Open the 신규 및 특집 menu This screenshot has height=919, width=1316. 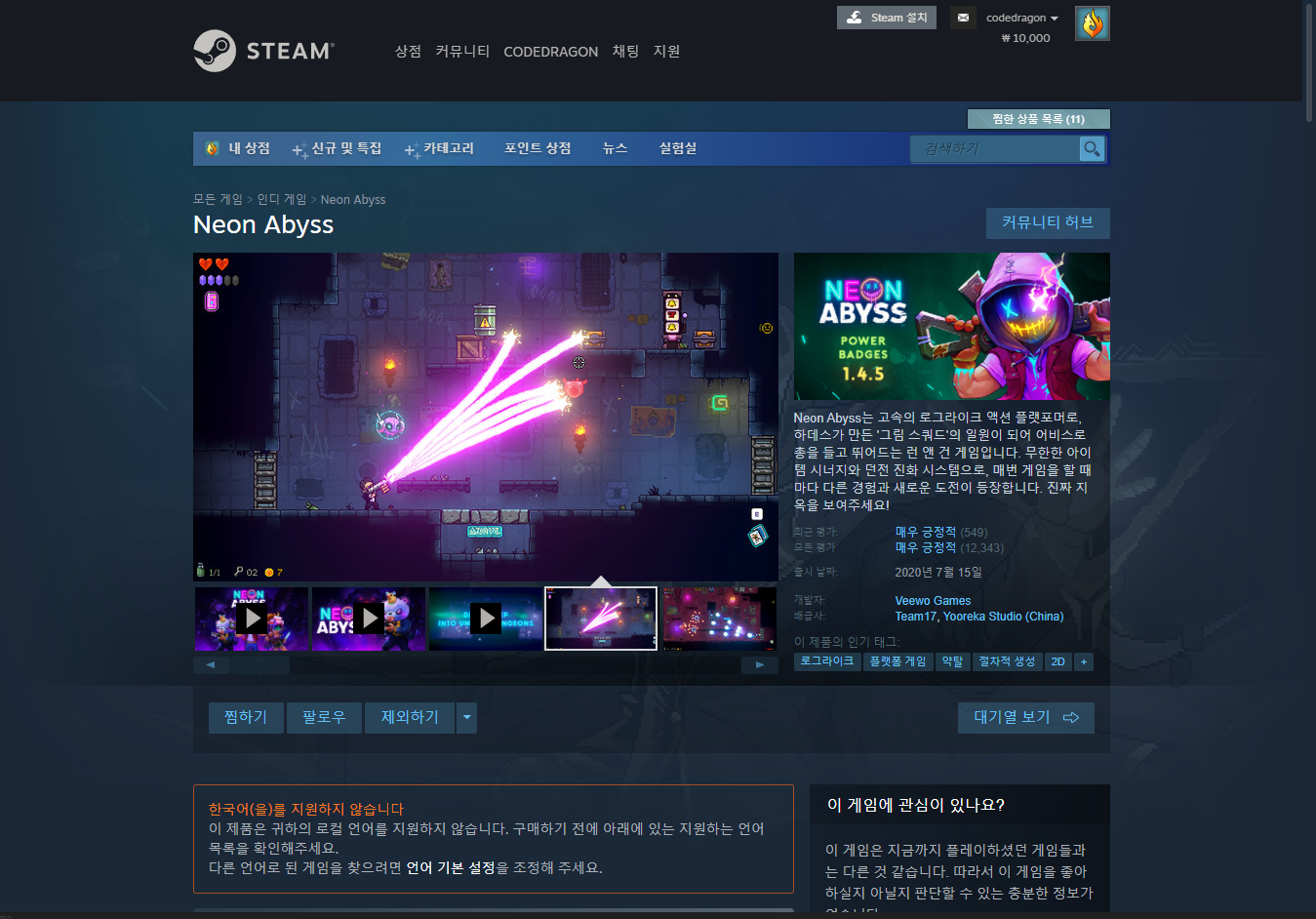338,148
